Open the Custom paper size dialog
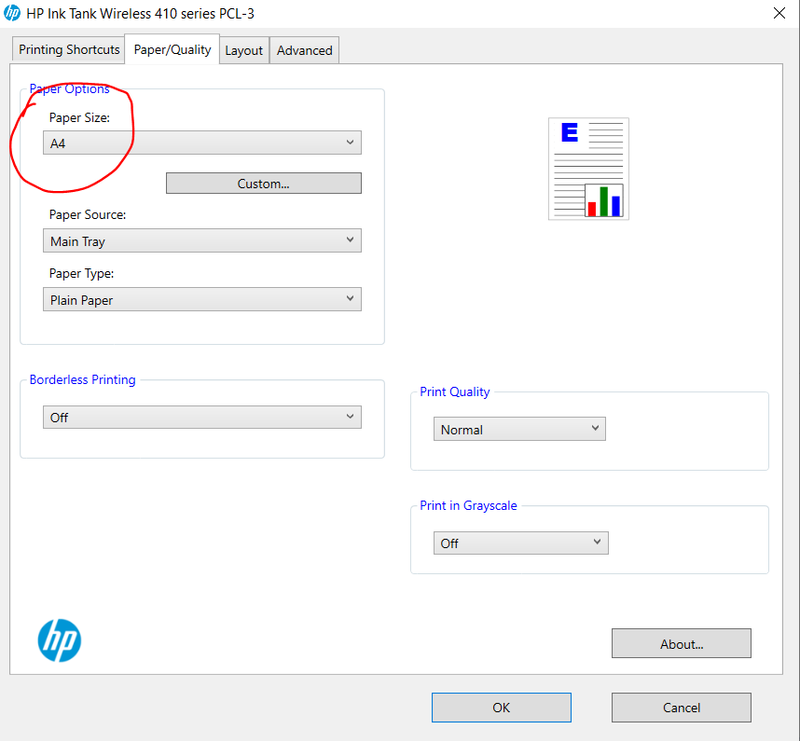 pos(263,183)
